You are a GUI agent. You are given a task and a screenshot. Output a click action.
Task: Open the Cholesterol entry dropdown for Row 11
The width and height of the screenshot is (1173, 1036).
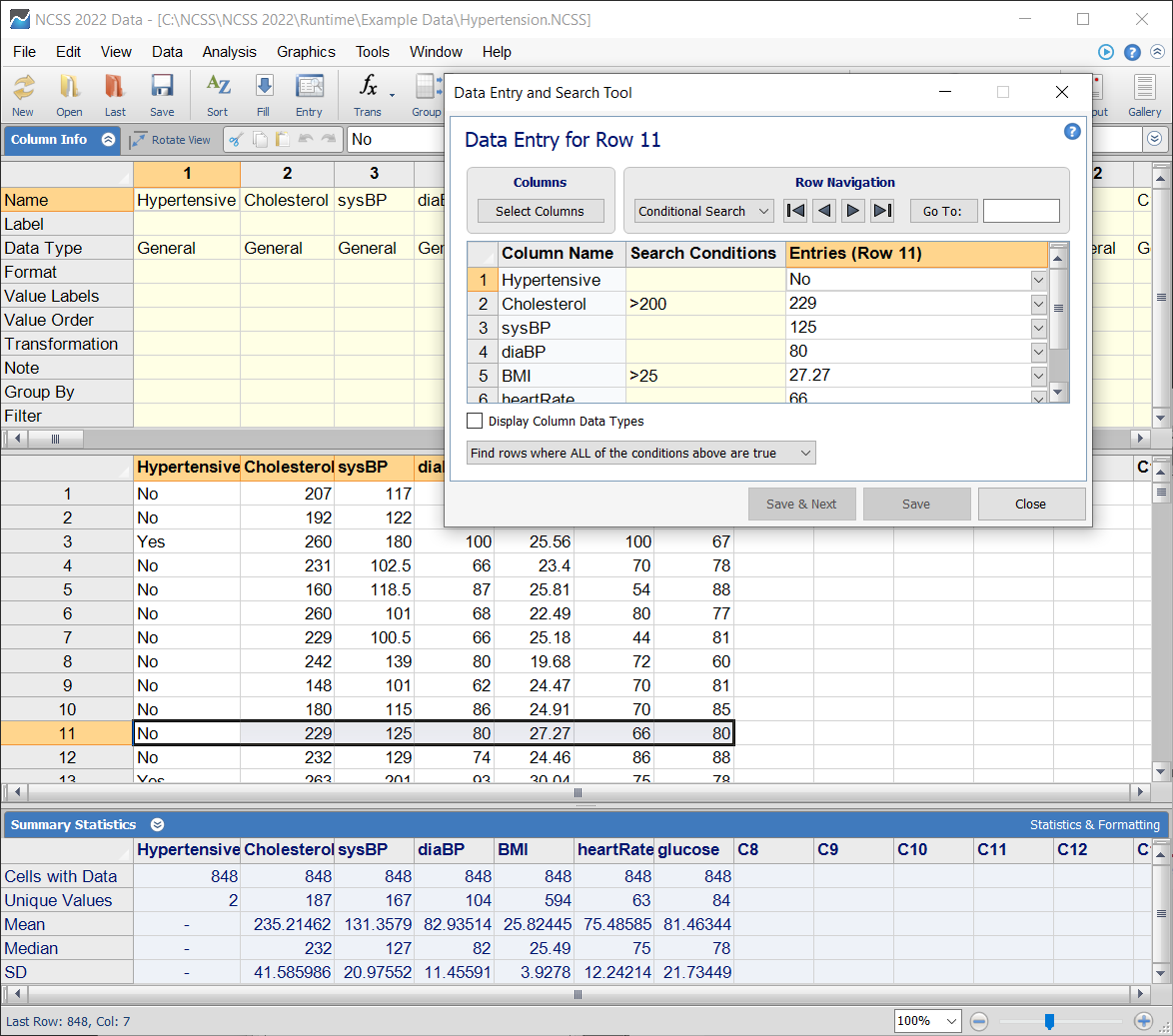tap(1039, 303)
